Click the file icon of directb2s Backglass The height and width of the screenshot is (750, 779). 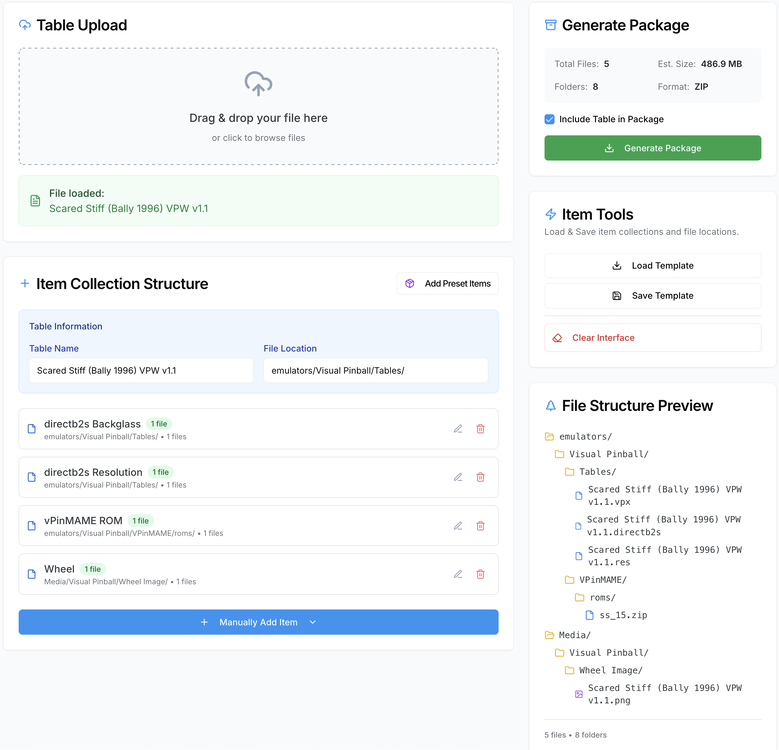32,429
